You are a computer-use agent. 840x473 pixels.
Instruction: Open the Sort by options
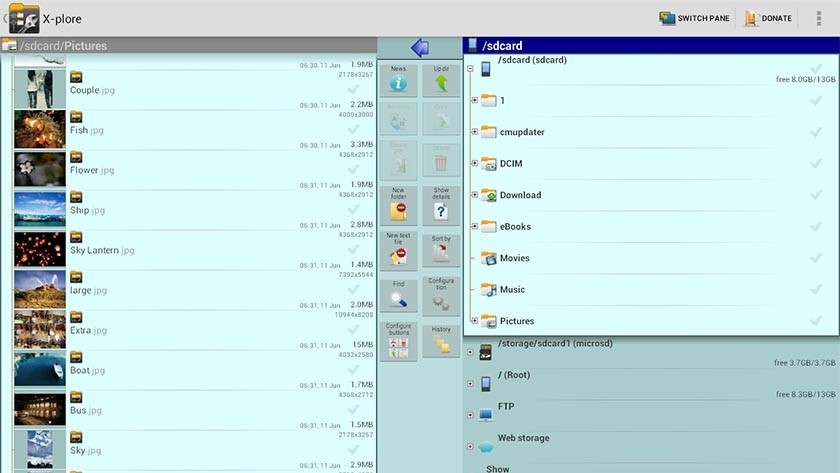(441, 250)
